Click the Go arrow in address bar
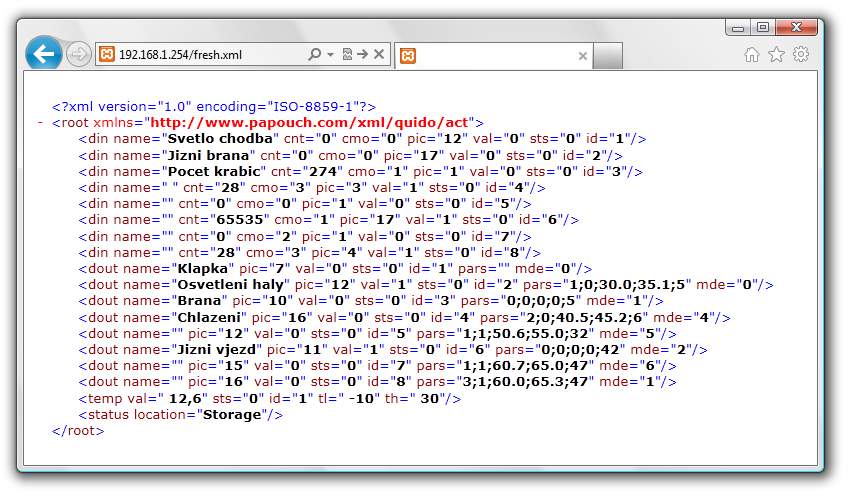 [x=363, y=54]
